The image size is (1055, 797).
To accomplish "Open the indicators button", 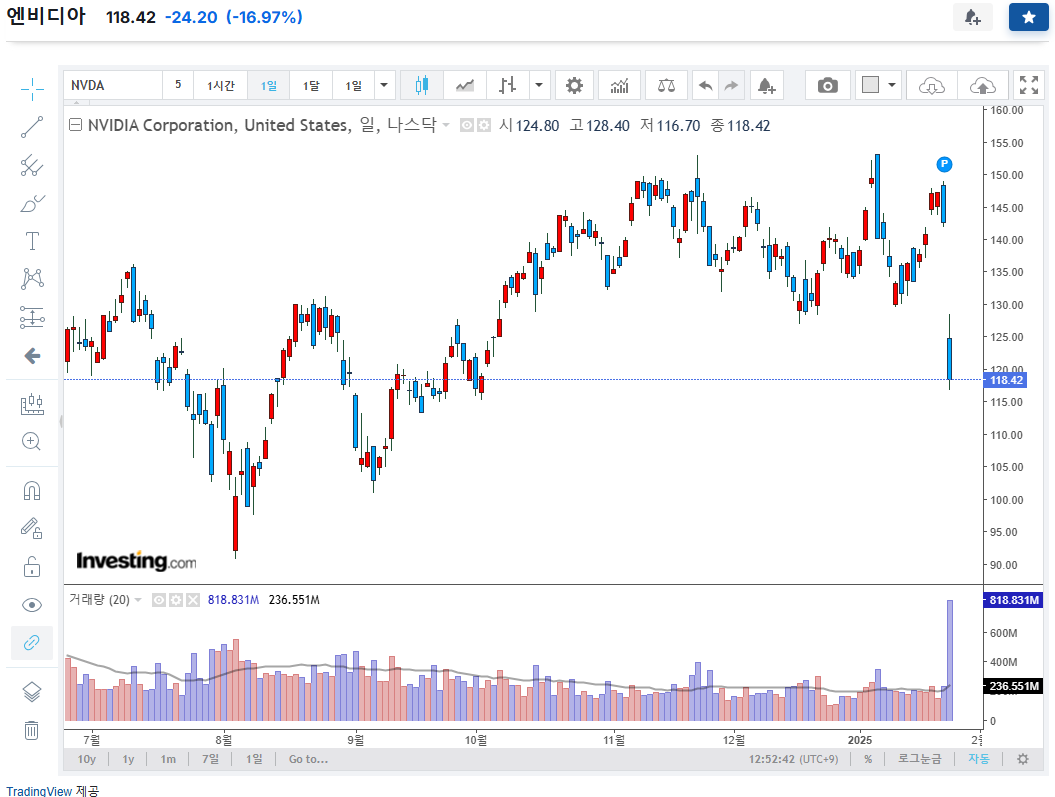I will [619, 85].
